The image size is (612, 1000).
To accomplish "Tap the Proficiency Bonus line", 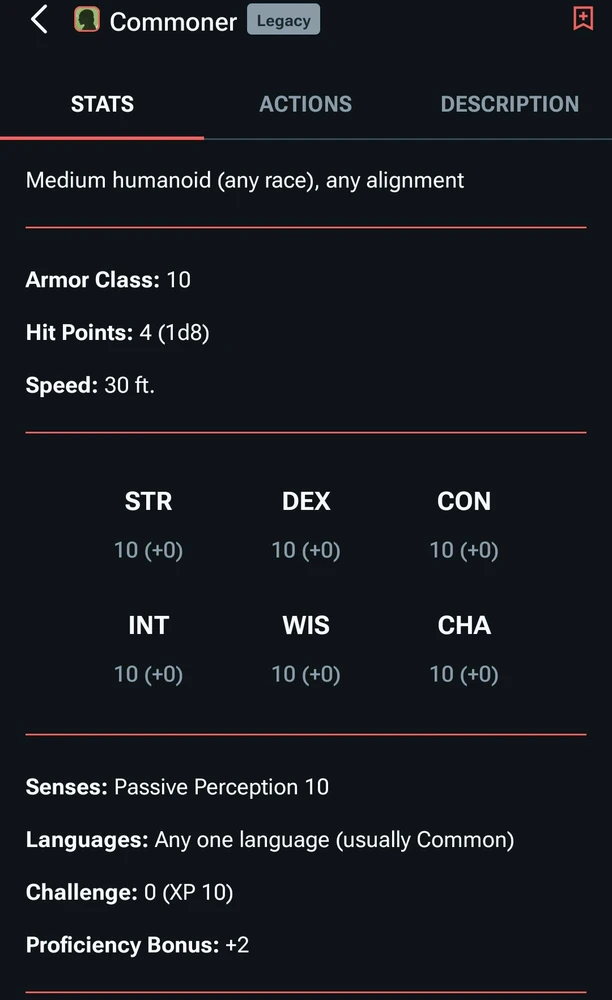I will [137, 945].
